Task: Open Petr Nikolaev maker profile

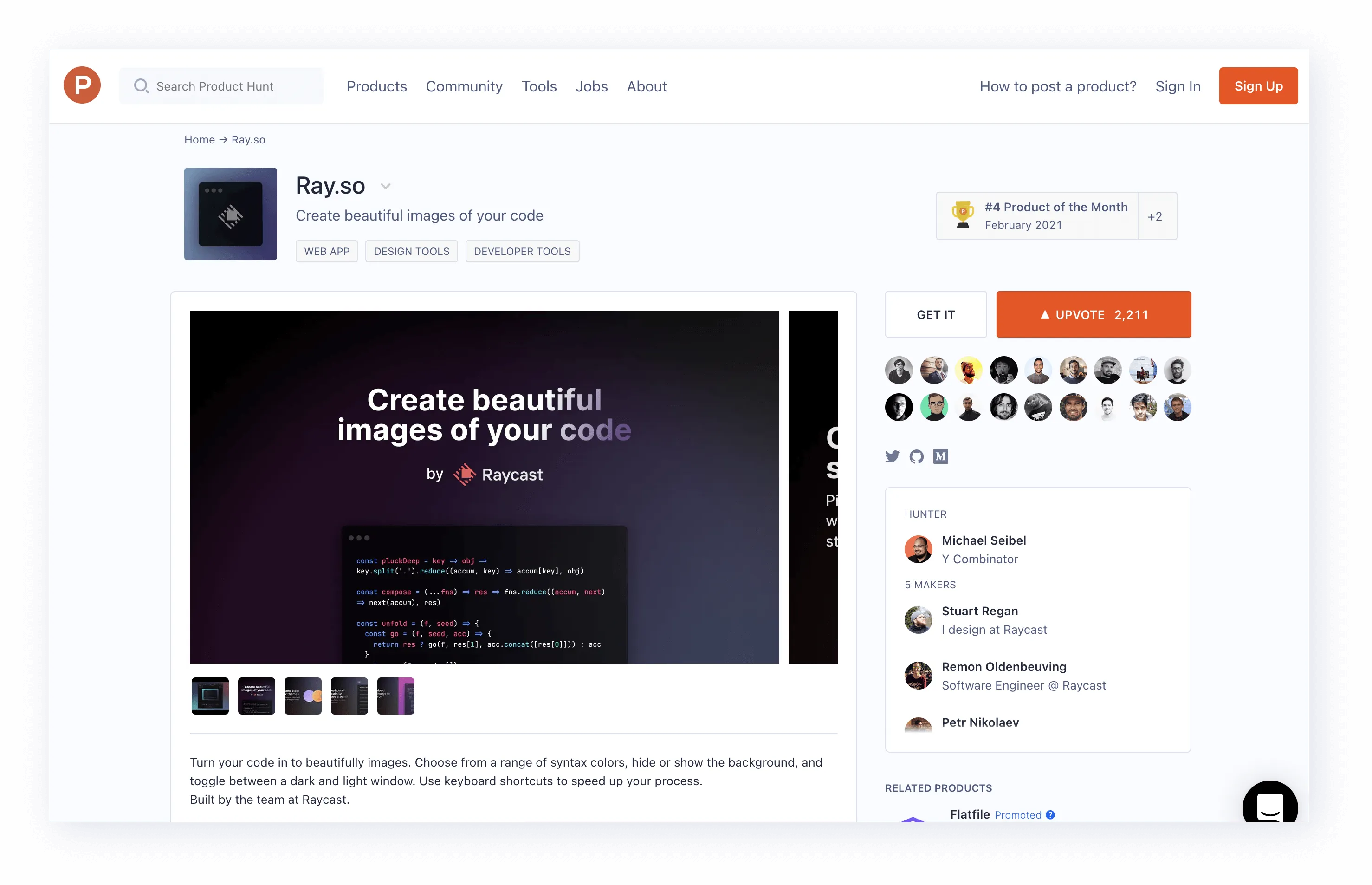Action: pyautogui.click(x=980, y=722)
